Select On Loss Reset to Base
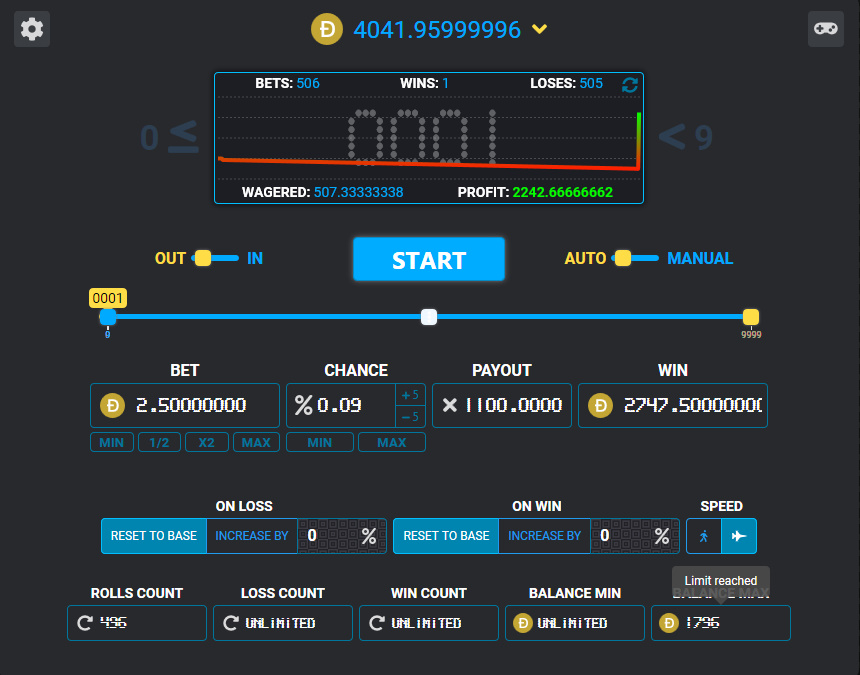Image resolution: width=860 pixels, height=675 pixels. (154, 536)
